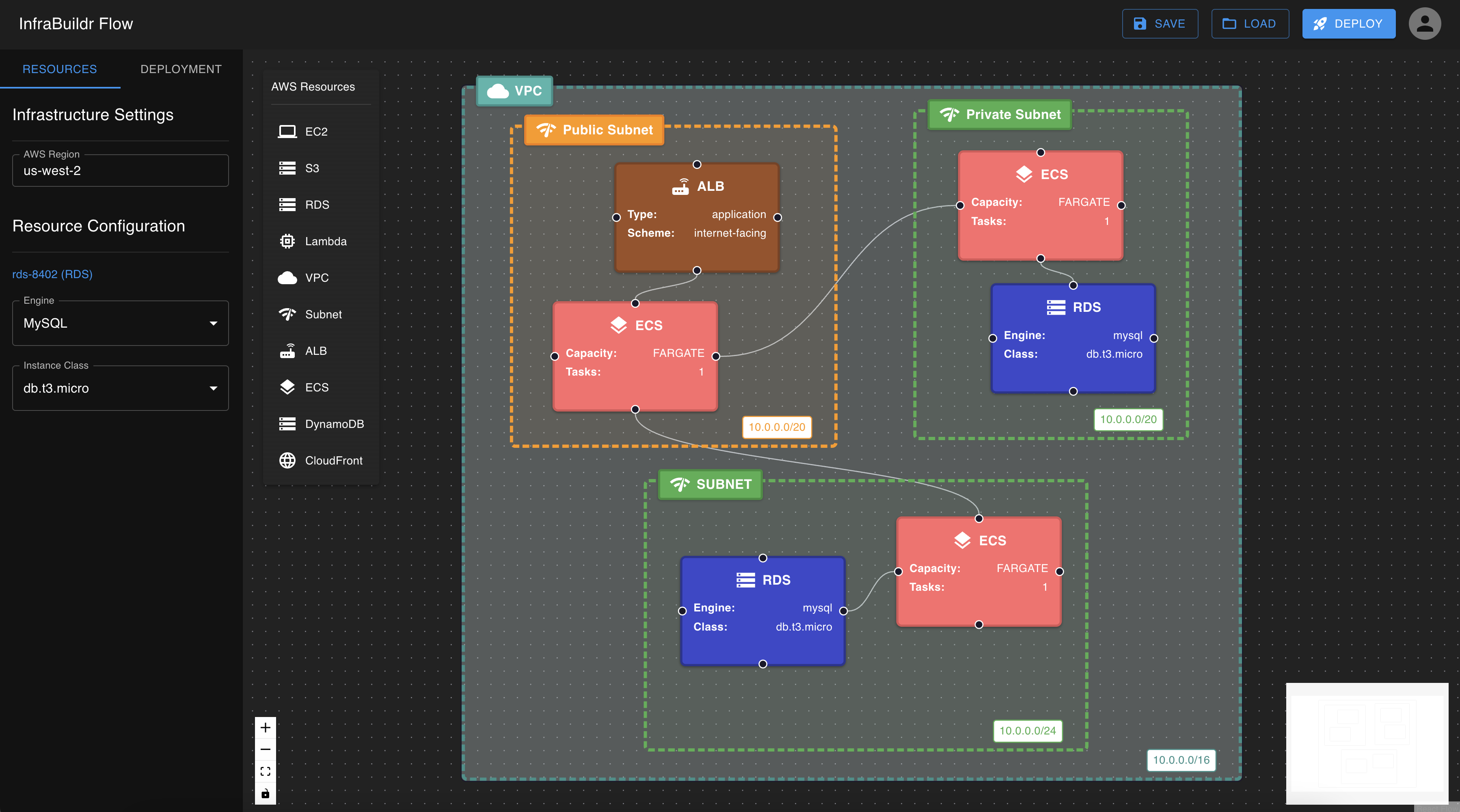Click Public ECS node's right handle

point(716,356)
